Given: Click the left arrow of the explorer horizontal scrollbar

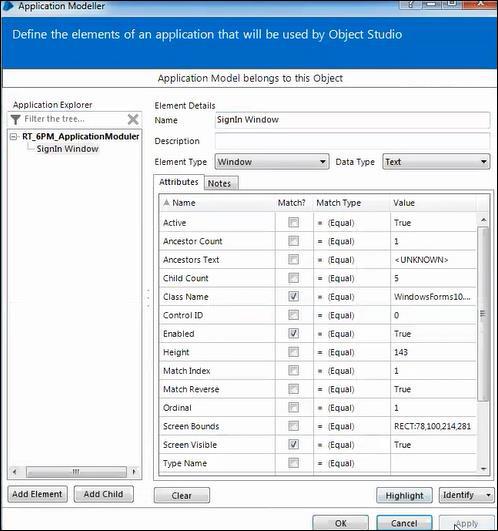Looking at the screenshot, I should tap(14, 471).
